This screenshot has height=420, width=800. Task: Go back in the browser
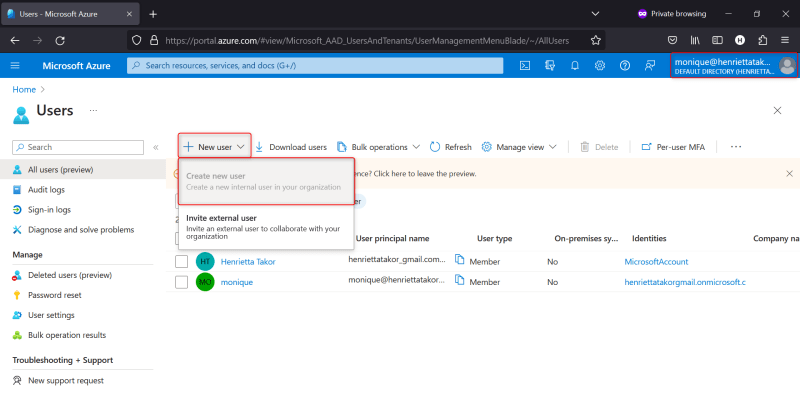pos(15,40)
